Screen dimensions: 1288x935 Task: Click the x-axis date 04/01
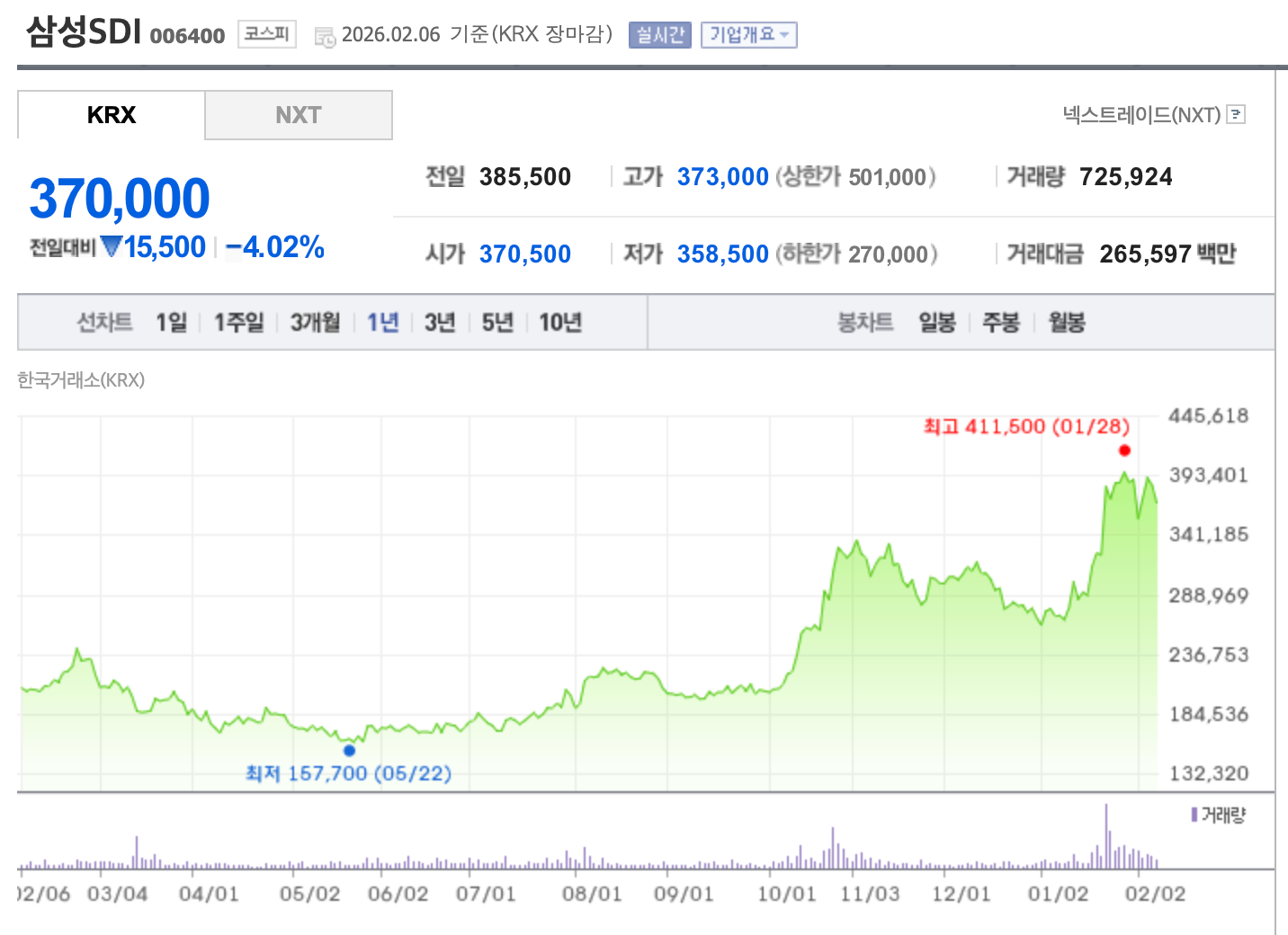(209, 894)
